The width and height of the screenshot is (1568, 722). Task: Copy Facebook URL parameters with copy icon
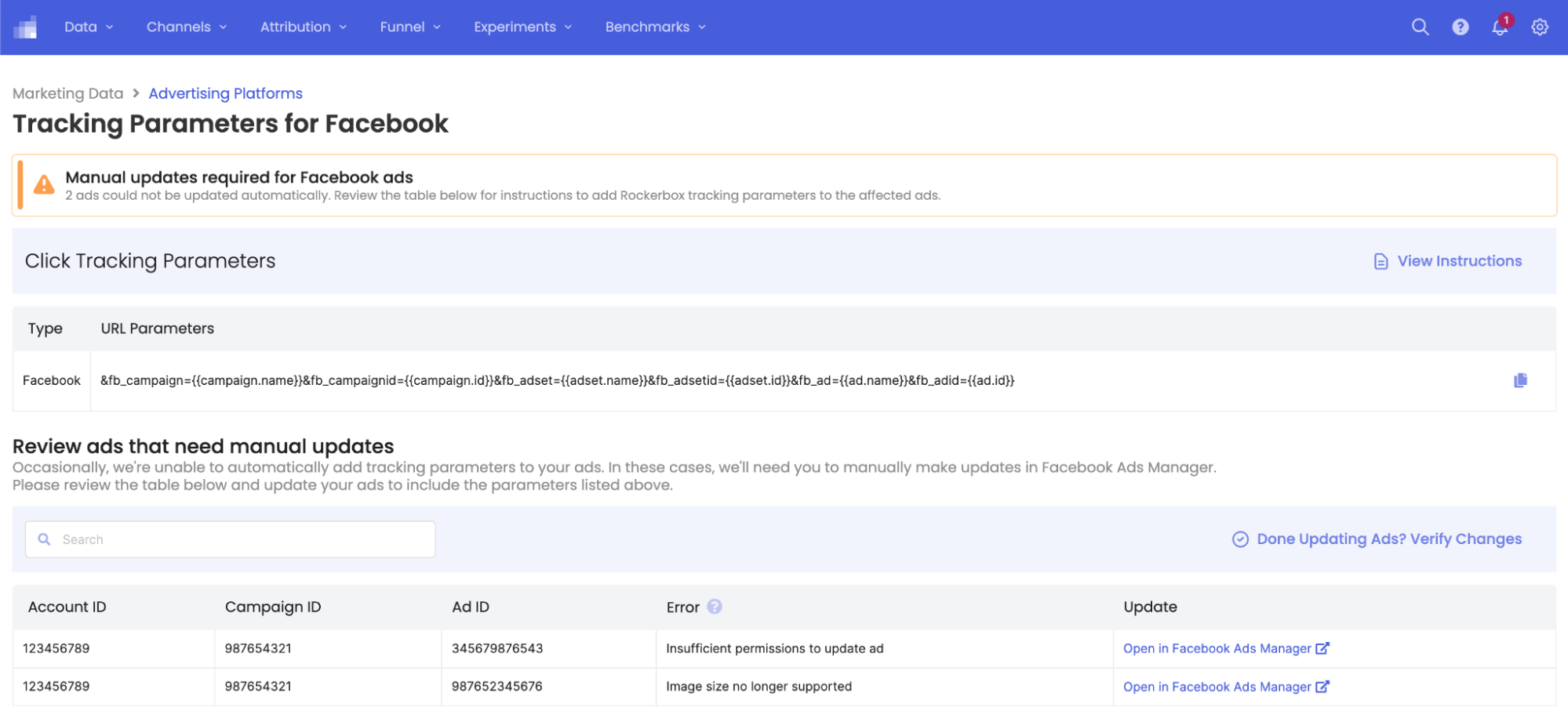pyautogui.click(x=1520, y=380)
